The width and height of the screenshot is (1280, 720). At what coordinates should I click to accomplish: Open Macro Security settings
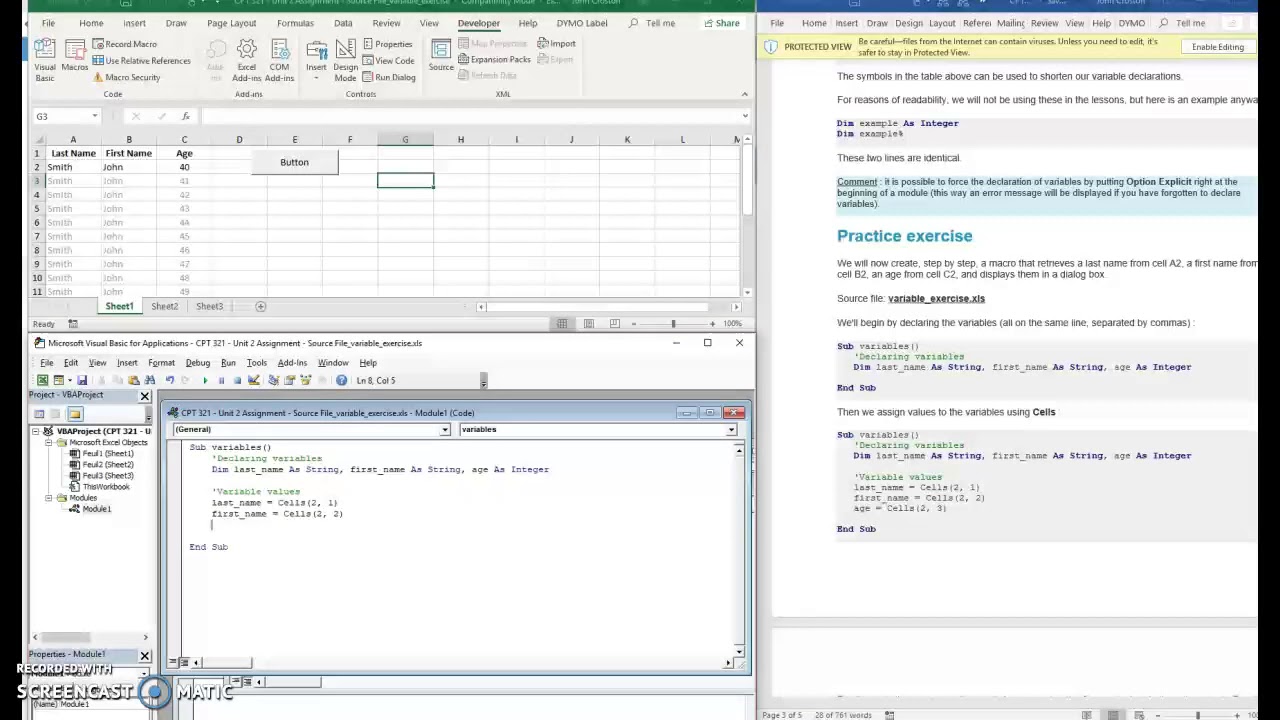pyautogui.click(x=125, y=77)
